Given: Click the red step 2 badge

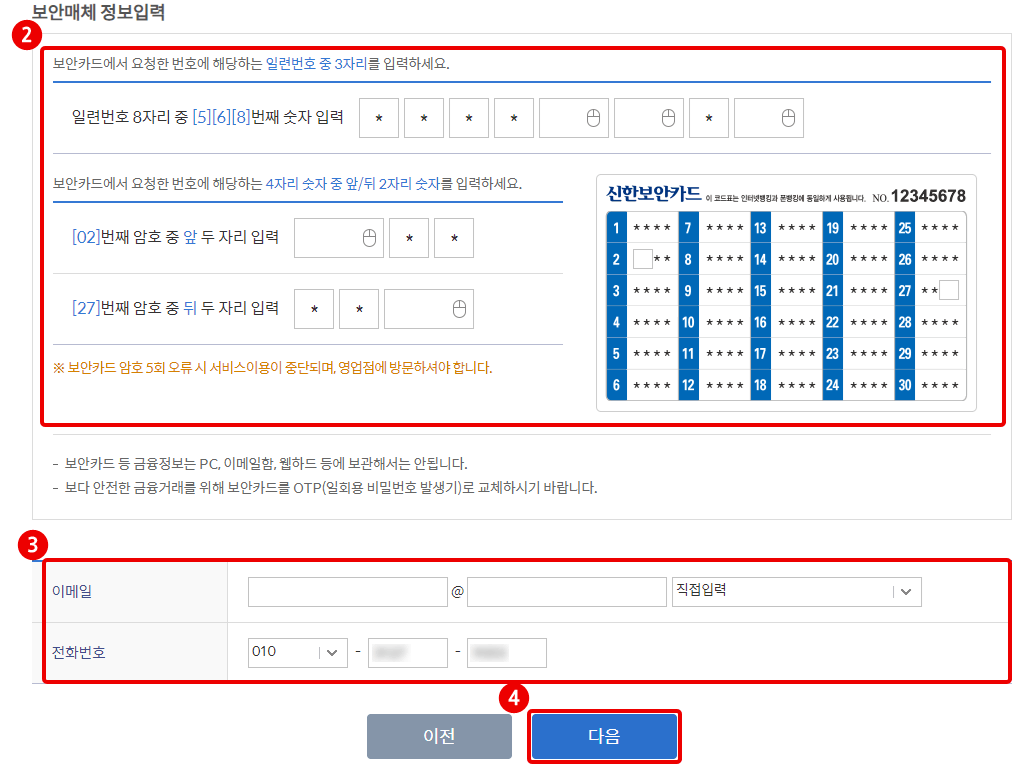Looking at the screenshot, I should [26, 34].
